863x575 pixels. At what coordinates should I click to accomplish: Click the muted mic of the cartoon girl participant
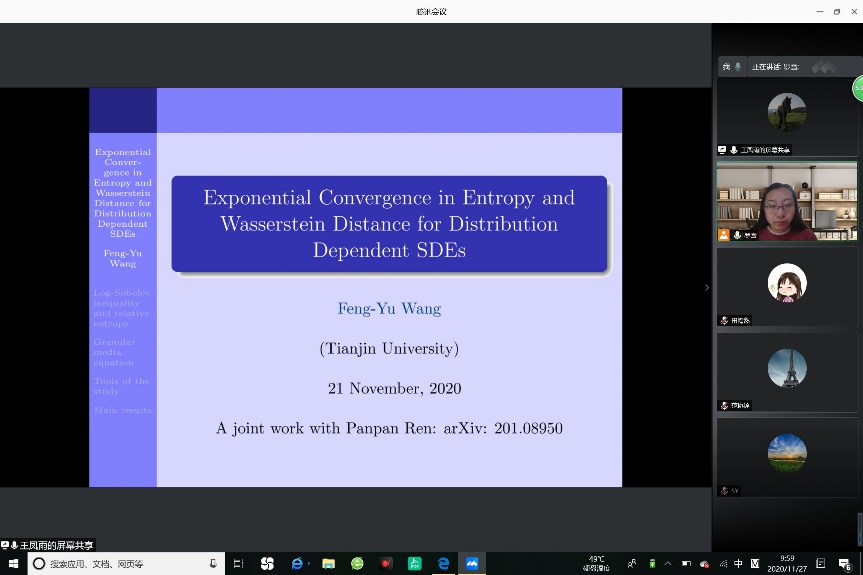click(724, 321)
